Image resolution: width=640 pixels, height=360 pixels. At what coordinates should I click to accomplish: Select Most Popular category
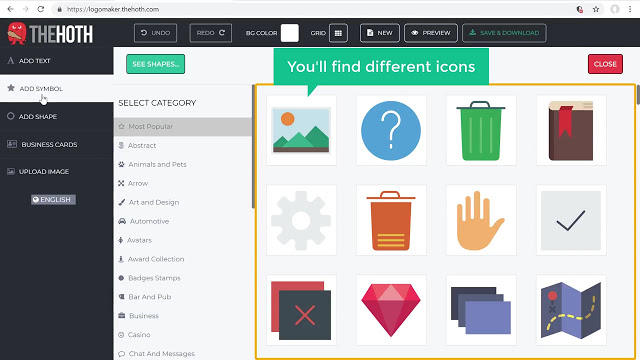pos(183,127)
